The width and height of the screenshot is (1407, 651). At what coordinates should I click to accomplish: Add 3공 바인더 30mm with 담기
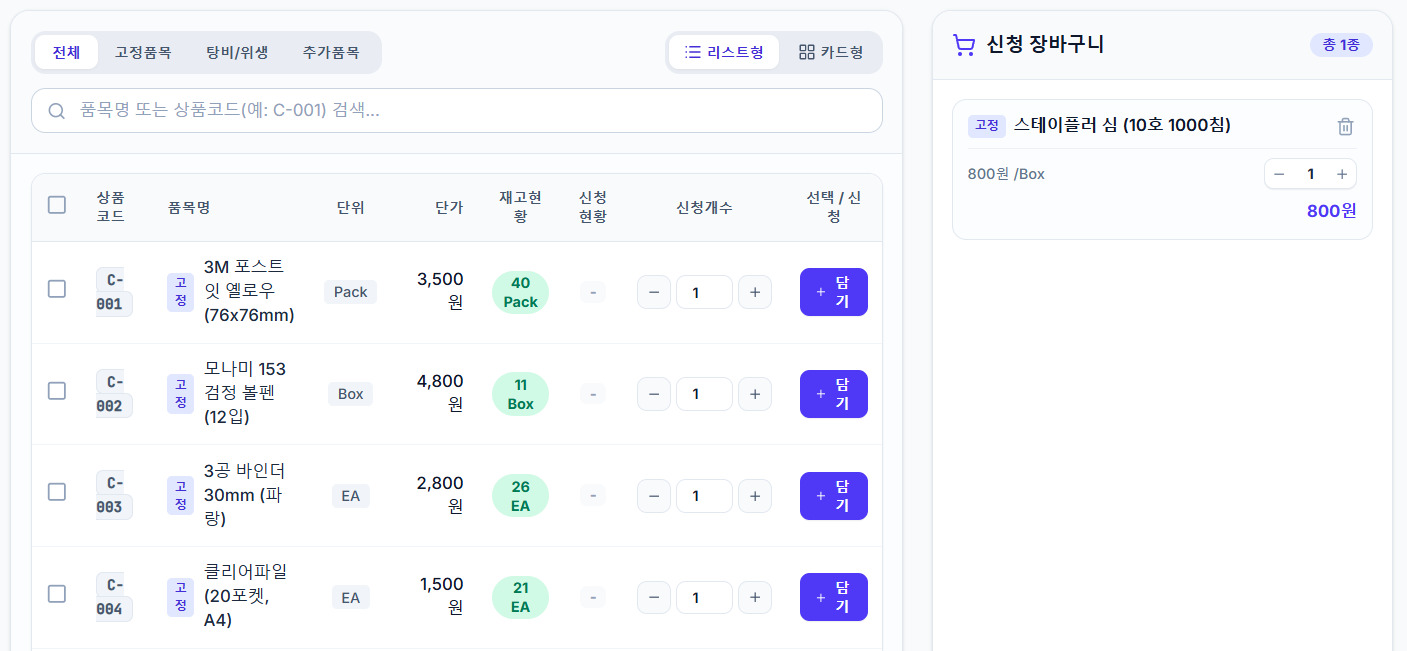[x=834, y=496]
